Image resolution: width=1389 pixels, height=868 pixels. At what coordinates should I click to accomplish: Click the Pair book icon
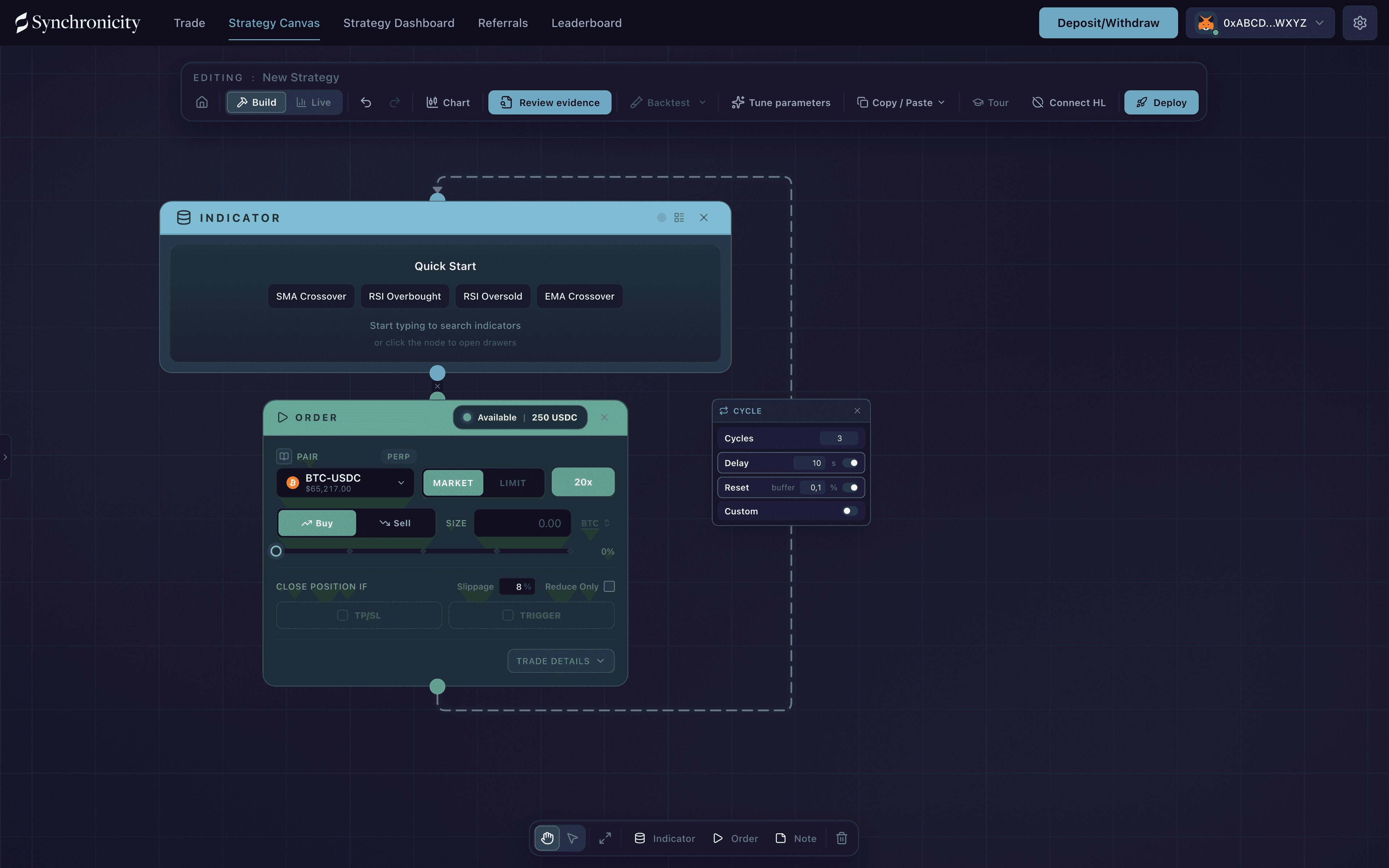point(284,456)
